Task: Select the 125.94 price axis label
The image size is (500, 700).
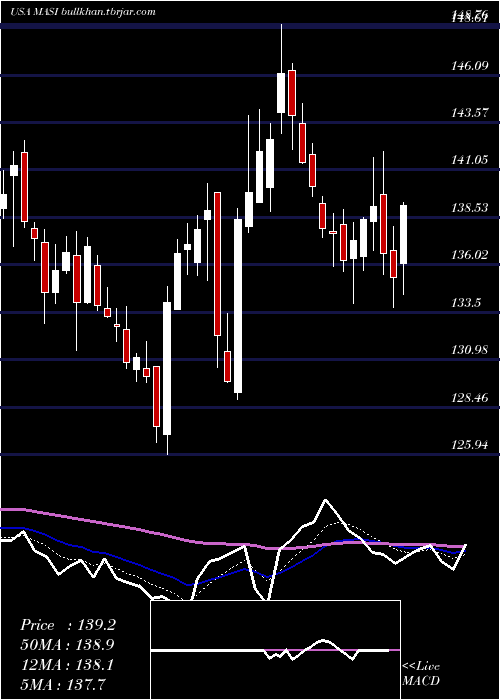Action: coord(469,445)
